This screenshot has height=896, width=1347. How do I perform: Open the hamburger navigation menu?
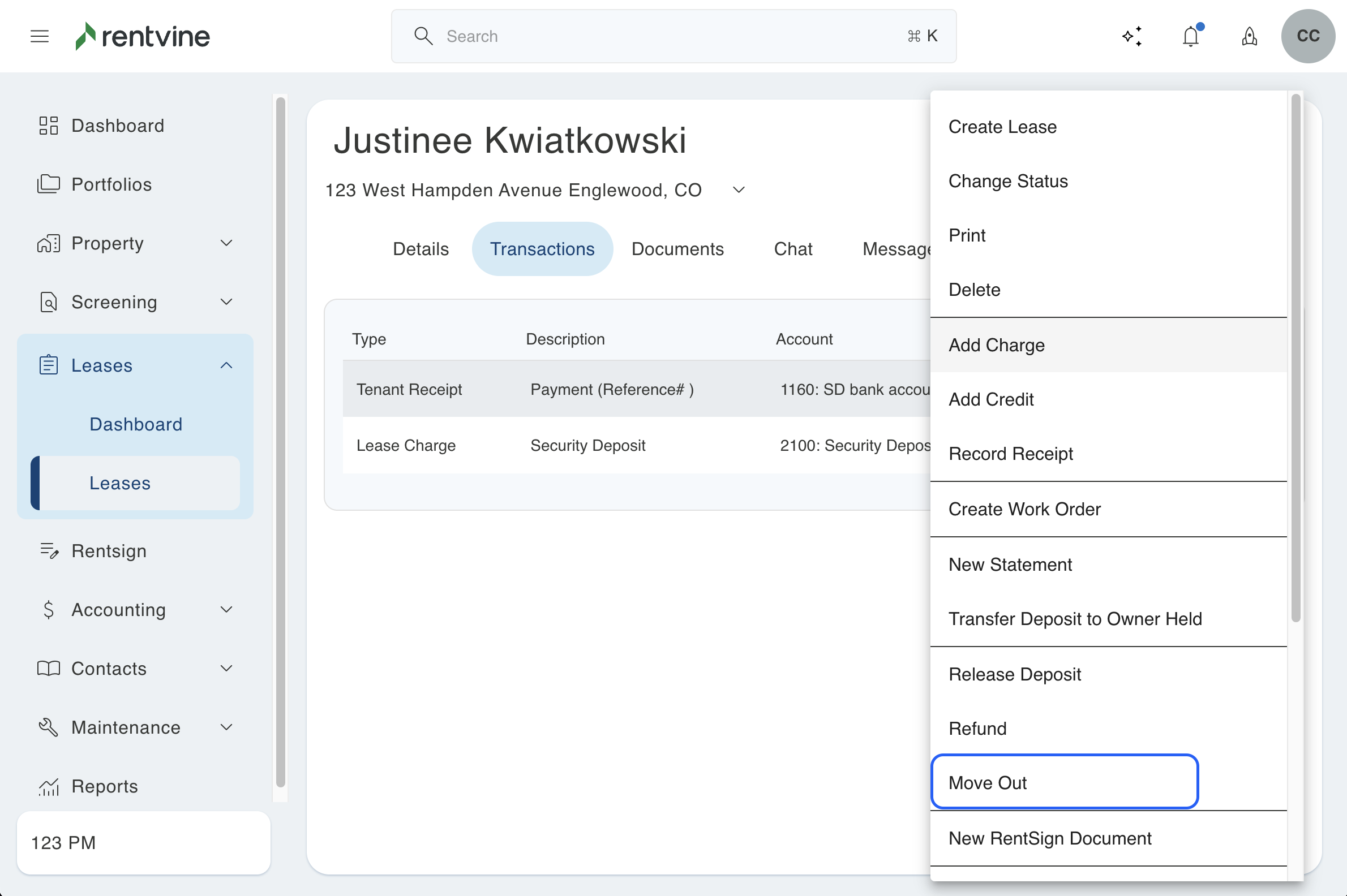click(40, 36)
